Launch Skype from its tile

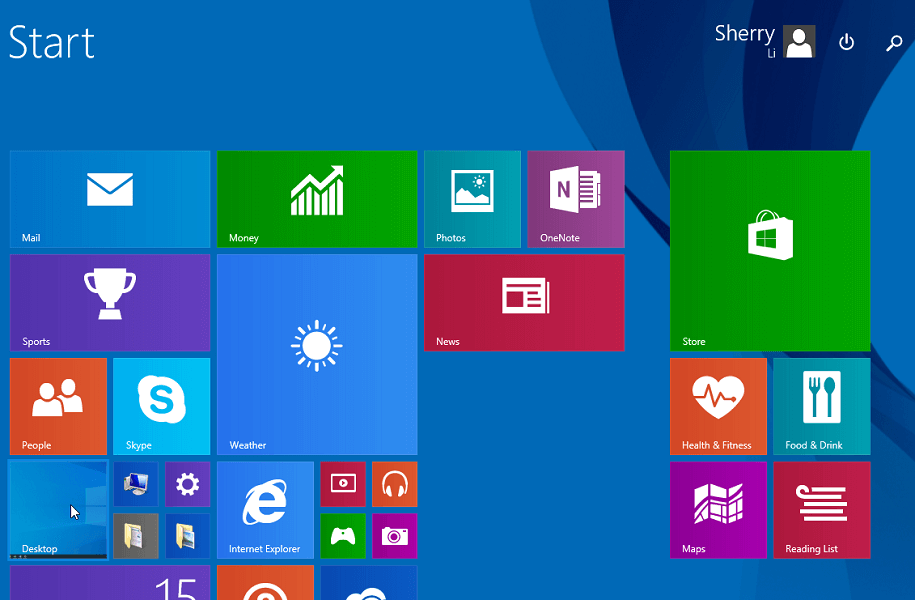click(x=162, y=406)
